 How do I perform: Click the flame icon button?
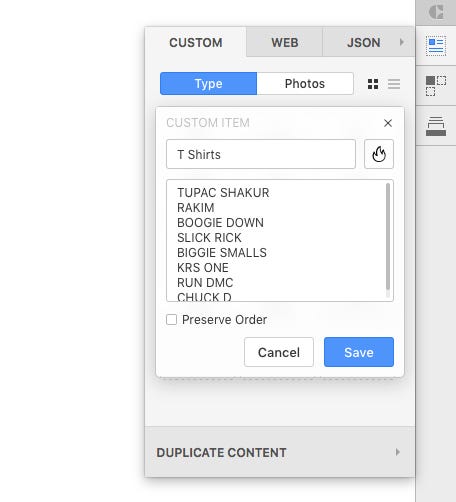pos(379,154)
